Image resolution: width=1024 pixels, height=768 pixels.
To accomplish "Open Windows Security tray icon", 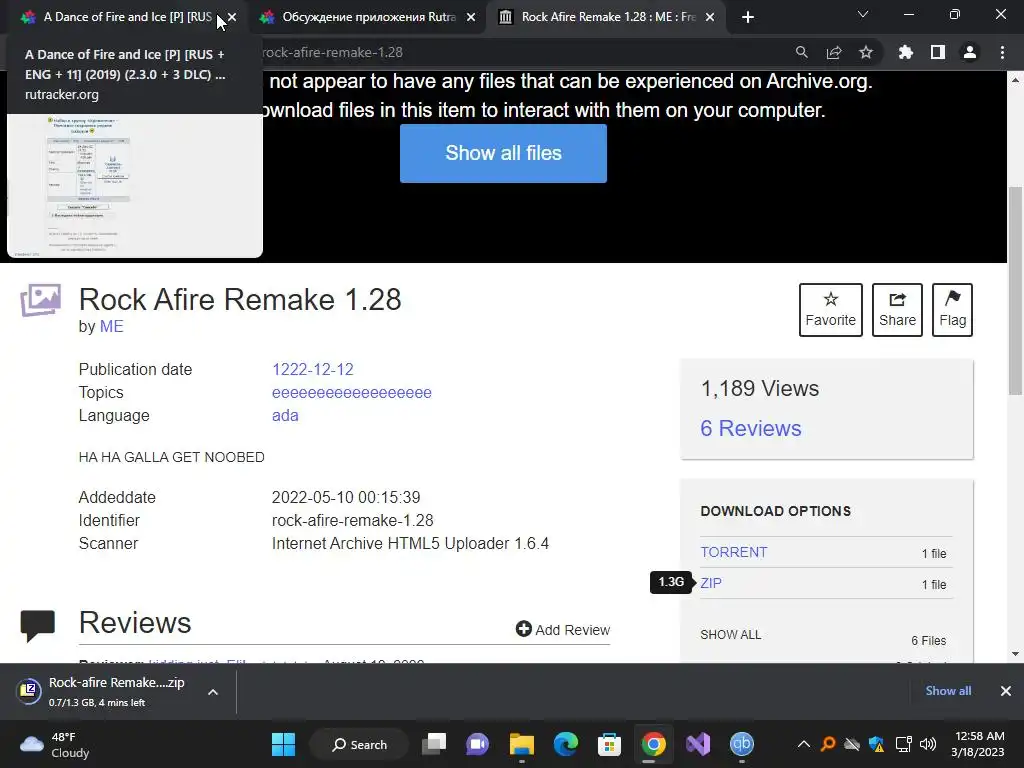I will point(876,744).
